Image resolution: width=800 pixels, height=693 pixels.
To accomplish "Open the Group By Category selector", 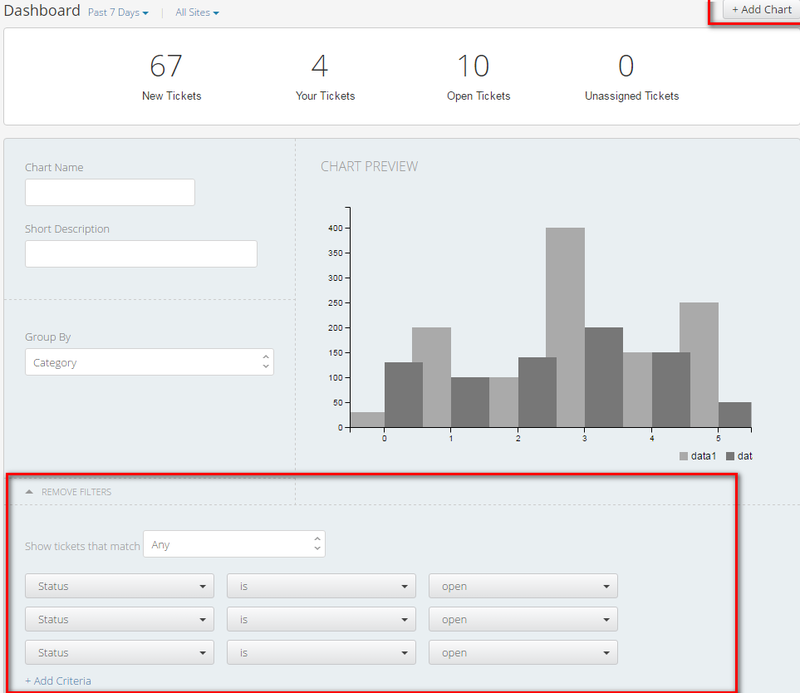I will pyautogui.click(x=148, y=361).
